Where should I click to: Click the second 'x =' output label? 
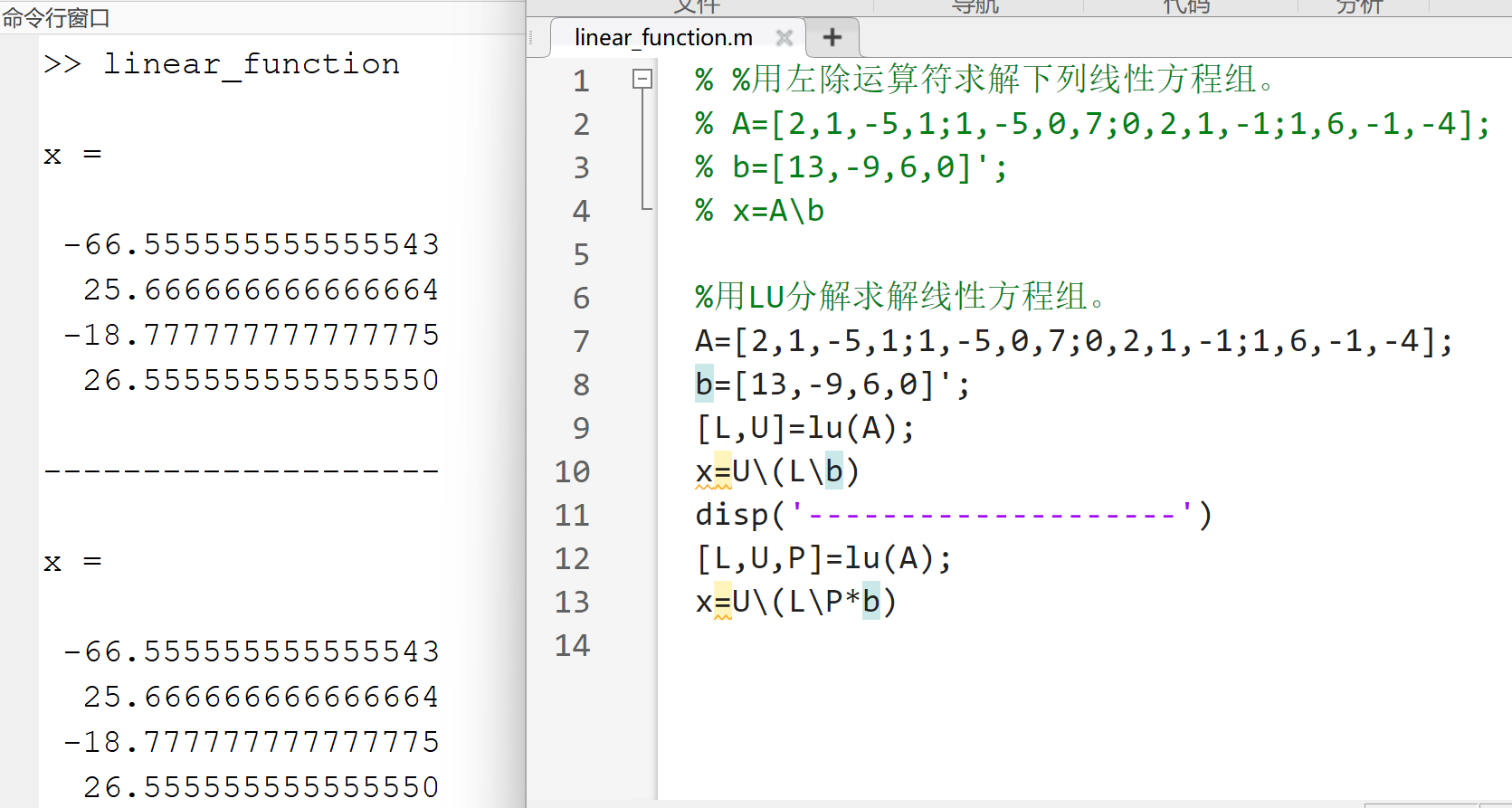point(72,562)
